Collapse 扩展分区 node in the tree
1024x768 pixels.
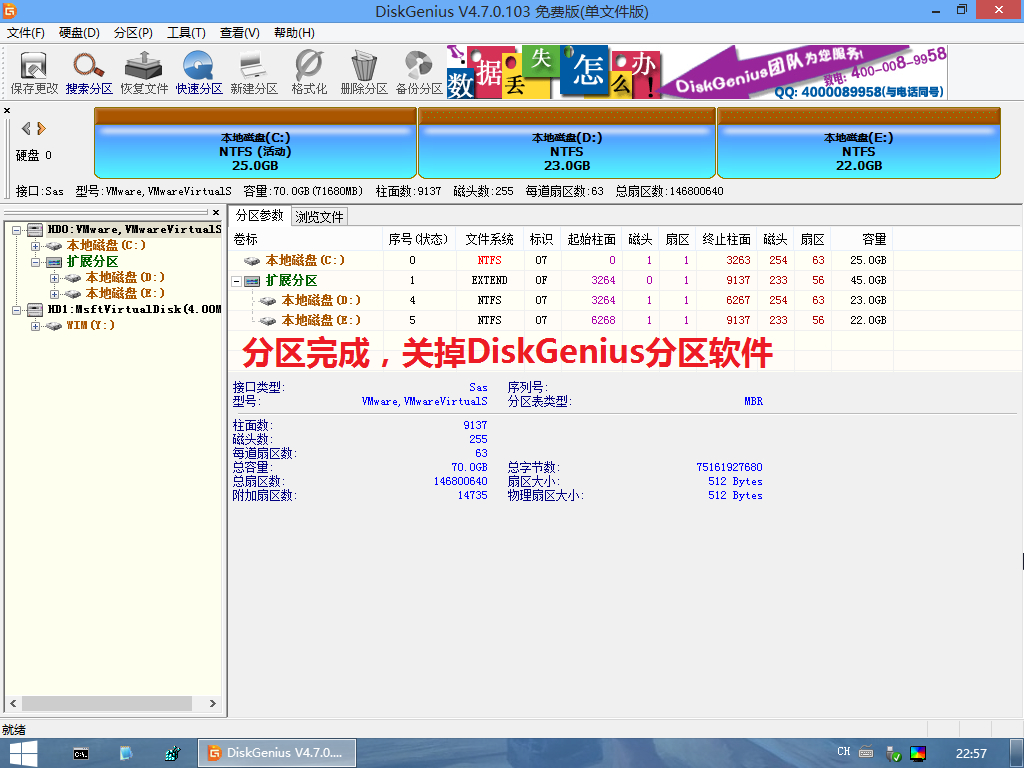pyautogui.click(x=36, y=262)
